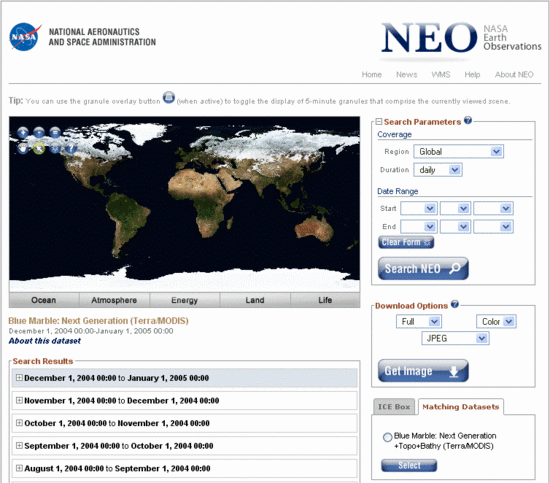
Task: Click the Blue Marble: Next Generation title
Action: [x=99, y=321]
